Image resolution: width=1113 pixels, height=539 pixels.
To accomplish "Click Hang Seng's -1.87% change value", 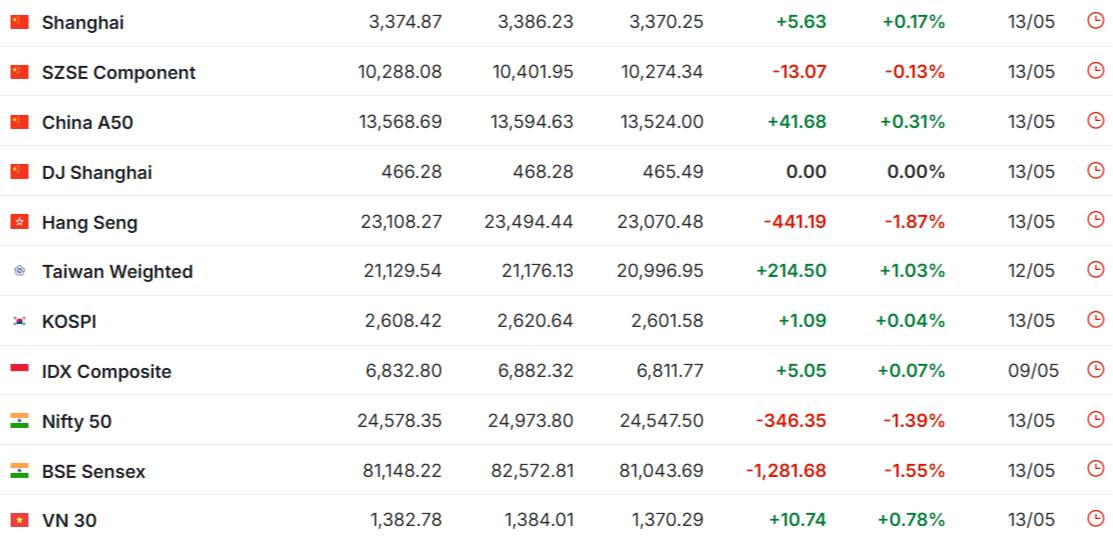I will click(x=914, y=222).
